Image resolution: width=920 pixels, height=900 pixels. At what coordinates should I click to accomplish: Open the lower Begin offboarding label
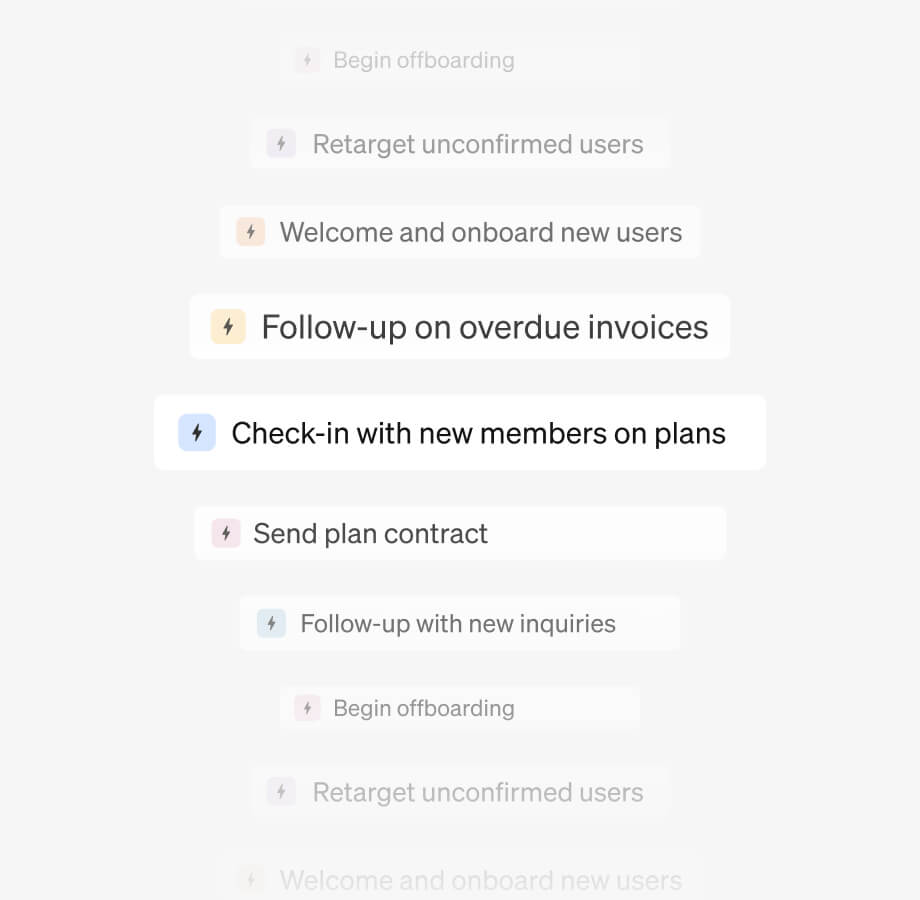click(x=423, y=708)
